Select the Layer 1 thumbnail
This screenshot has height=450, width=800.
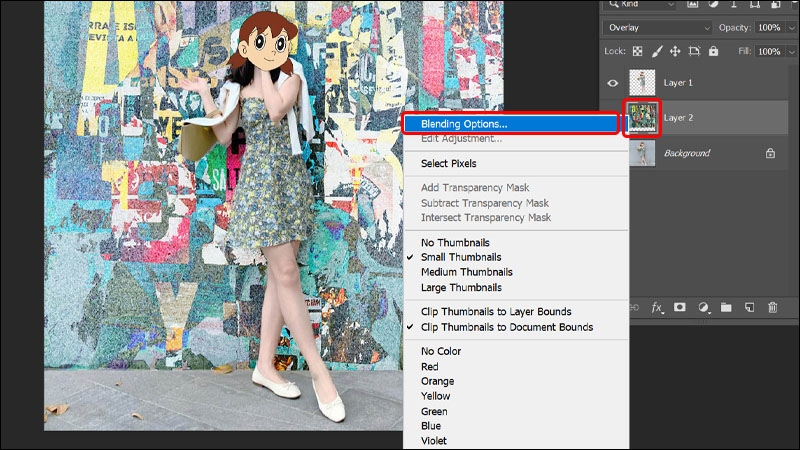click(x=642, y=83)
